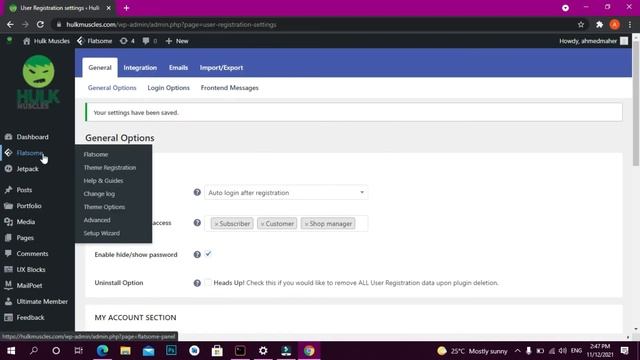The image size is (640, 360).
Task: Reload the page in the browser
Action: click(40, 24)
